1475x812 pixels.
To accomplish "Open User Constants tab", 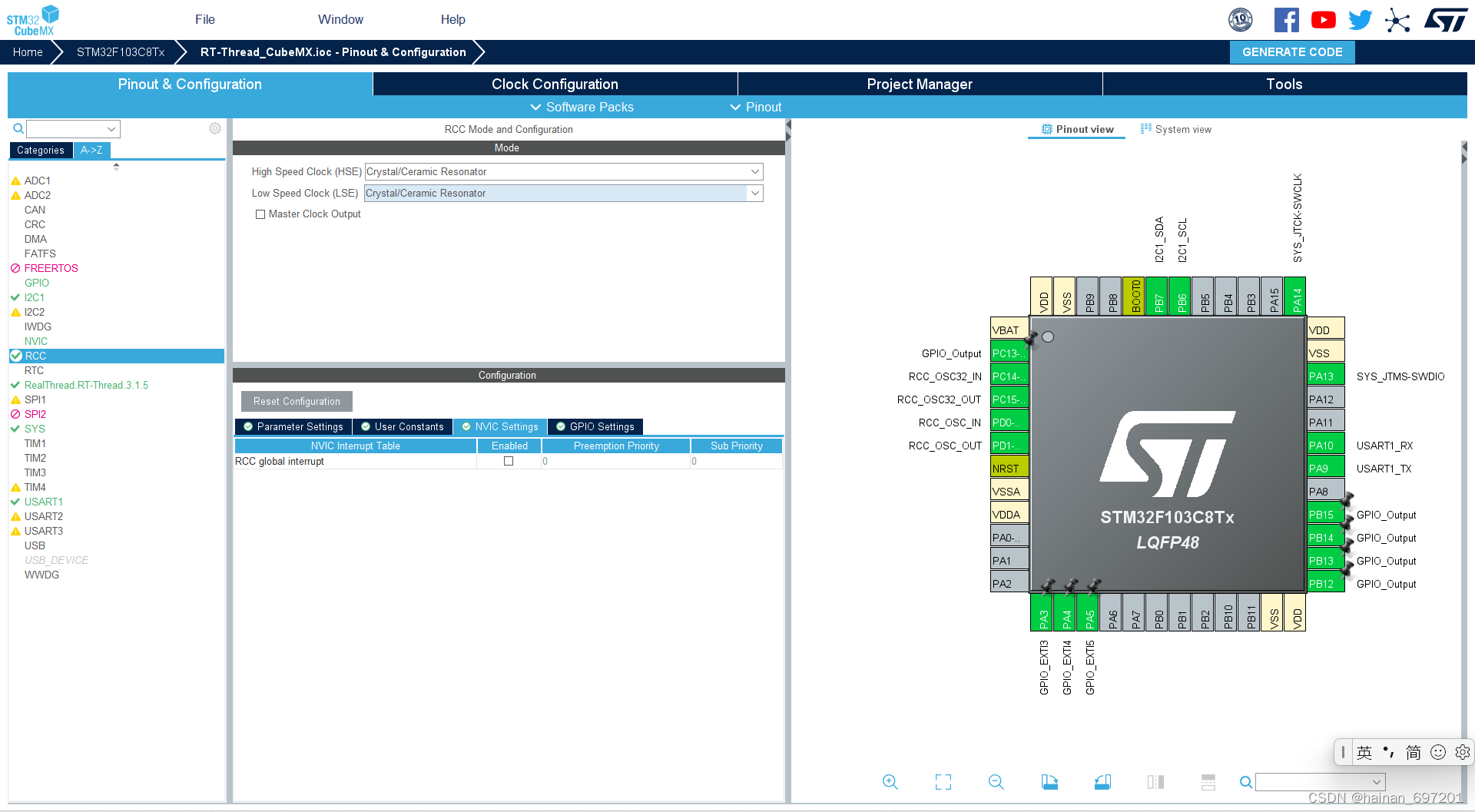I will (403, 426).
